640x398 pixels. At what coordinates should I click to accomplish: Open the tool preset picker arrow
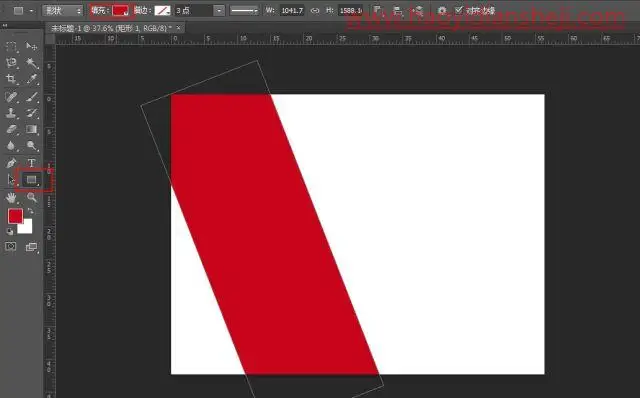click(31, 11)
